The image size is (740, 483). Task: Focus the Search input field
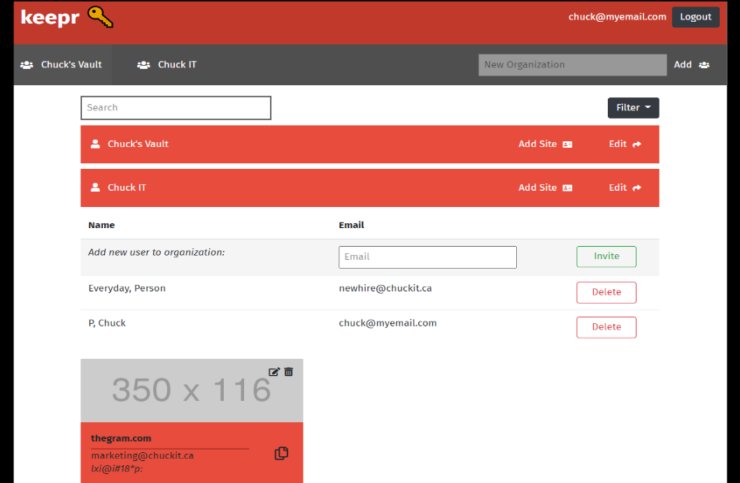(176, 108)
